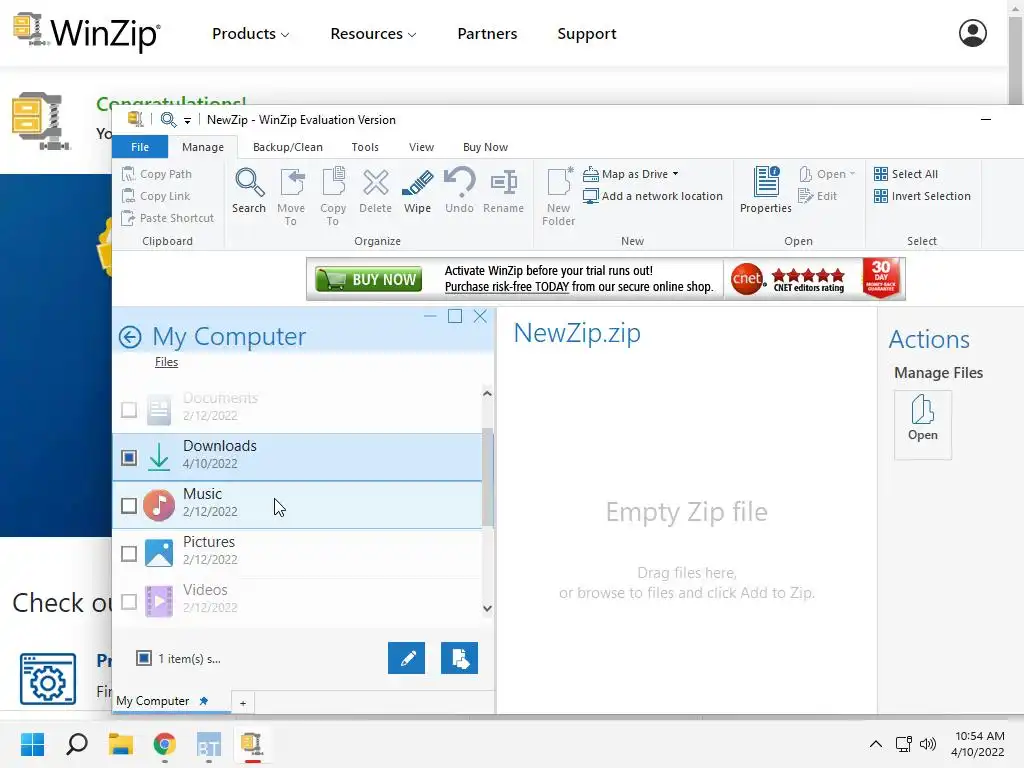Click the green BUY NOW button
Screen dimensions: 1024x768
[x=368, y=280]
